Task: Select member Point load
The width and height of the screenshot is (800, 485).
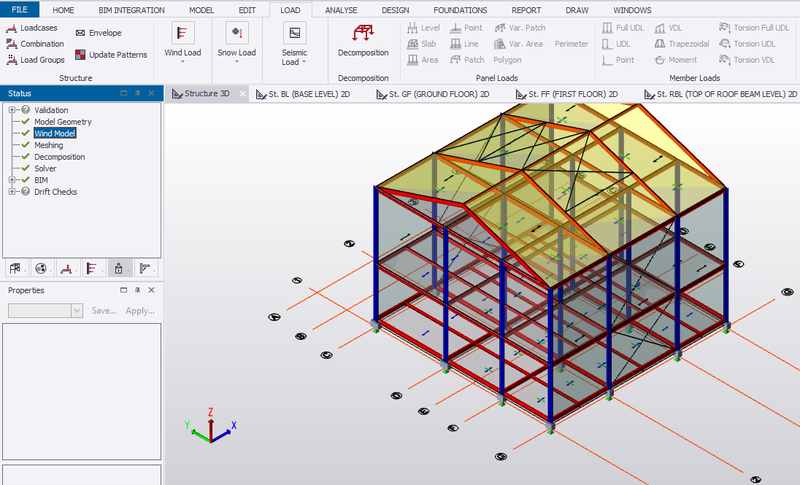Action: 618,60
